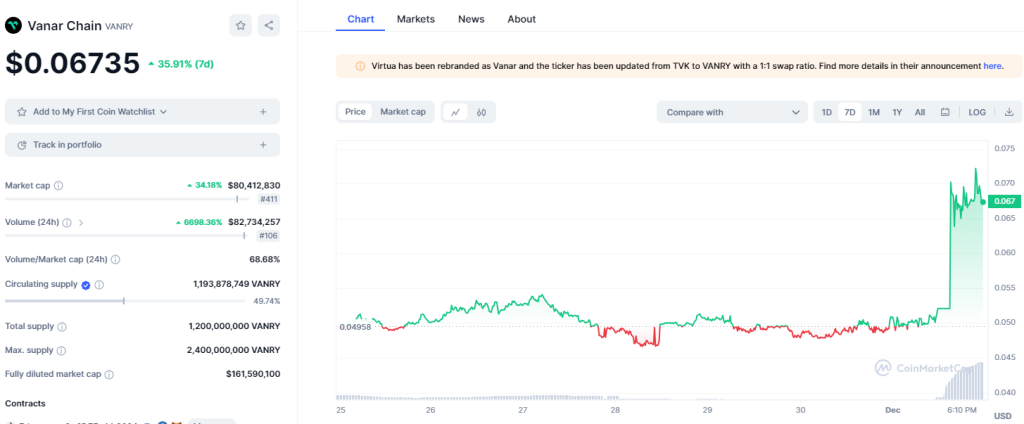Click Add to My First Coin Watchlist button
The height and width of the screenshot is (424, 1024).
[142, 112]
